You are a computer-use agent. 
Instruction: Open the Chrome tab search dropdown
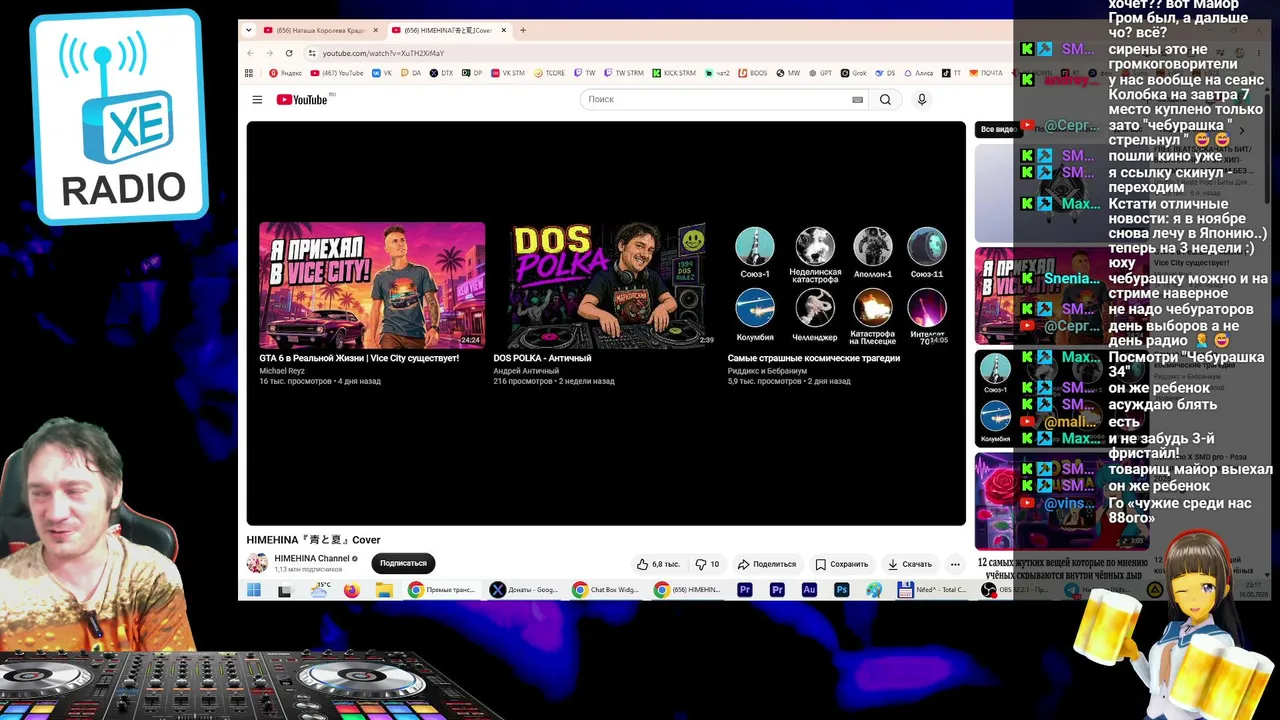tap(248, 30)
